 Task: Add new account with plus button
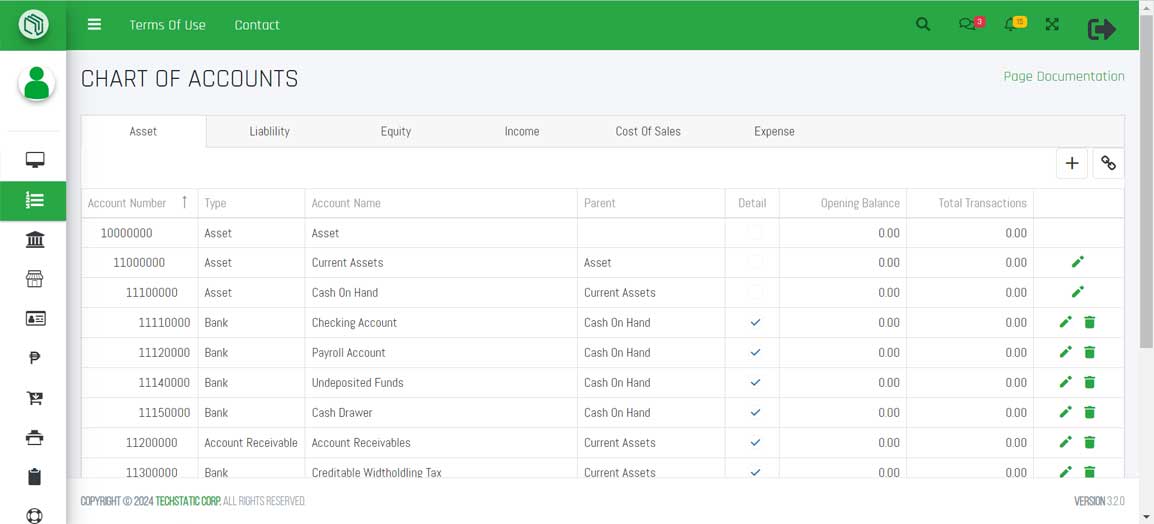click(1072, 163)
